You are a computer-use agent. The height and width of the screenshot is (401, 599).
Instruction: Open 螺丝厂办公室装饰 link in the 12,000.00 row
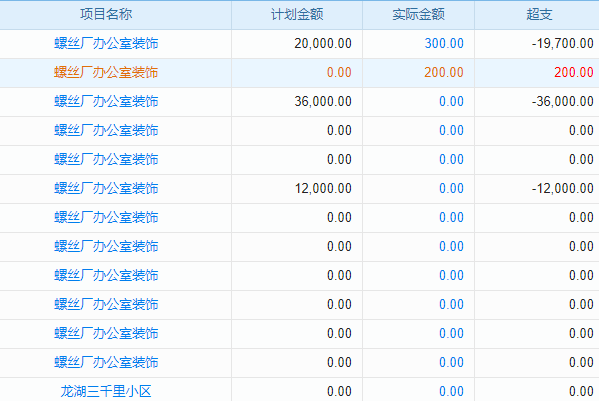click(106, 188)
